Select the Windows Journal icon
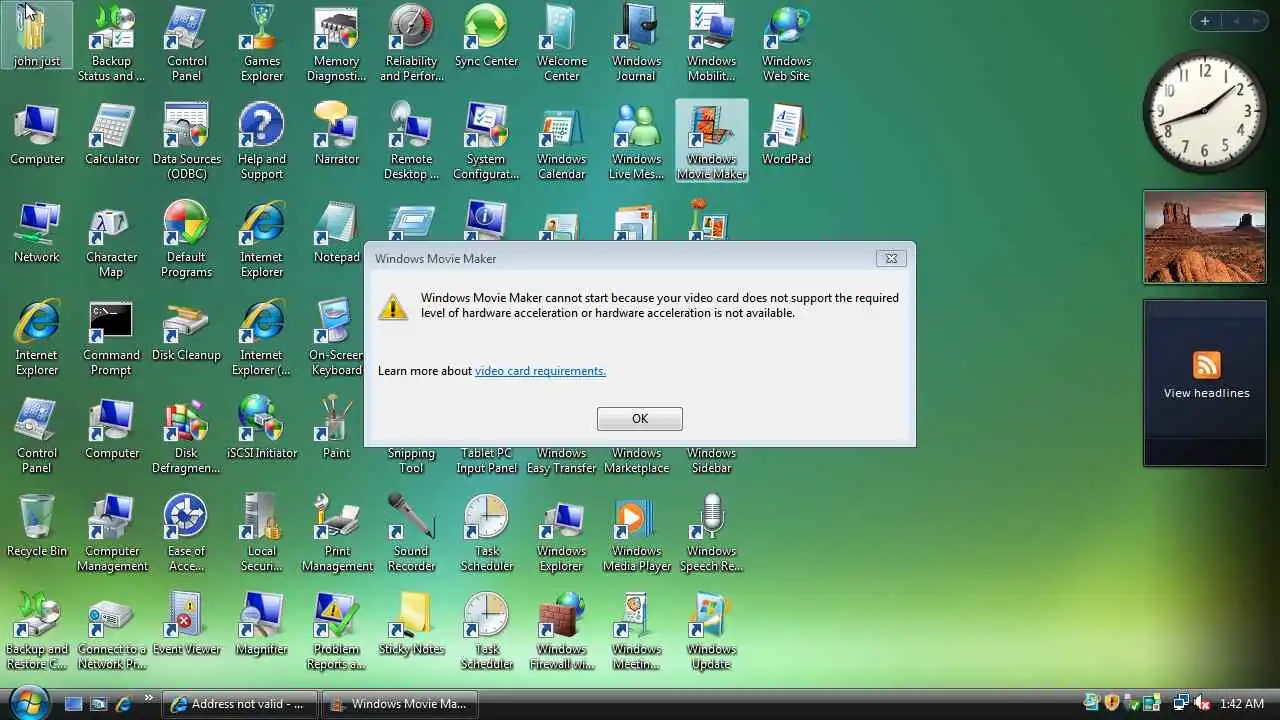 point(636,43)
